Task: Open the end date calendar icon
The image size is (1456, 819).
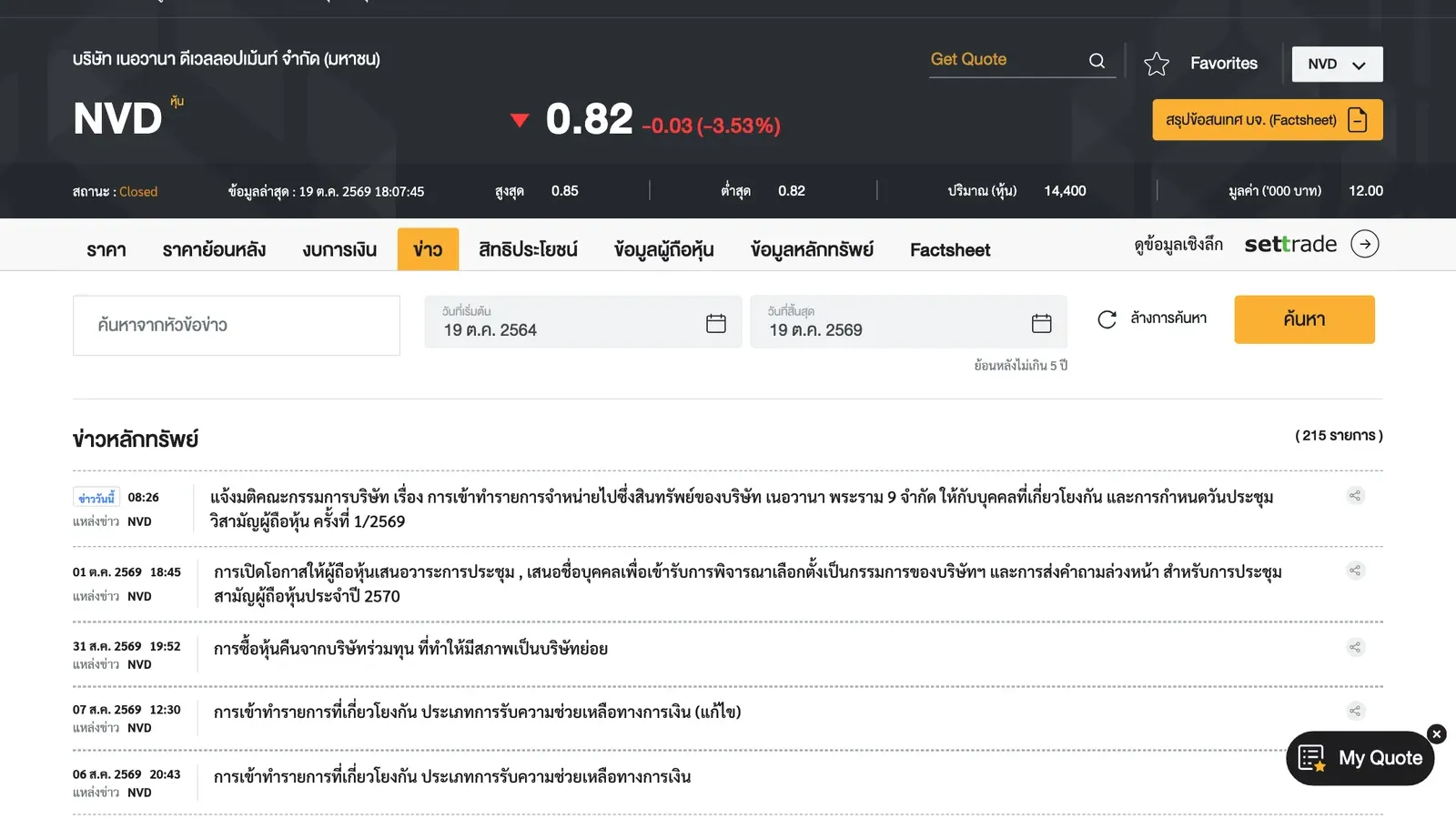Action: click(1042, 323)
